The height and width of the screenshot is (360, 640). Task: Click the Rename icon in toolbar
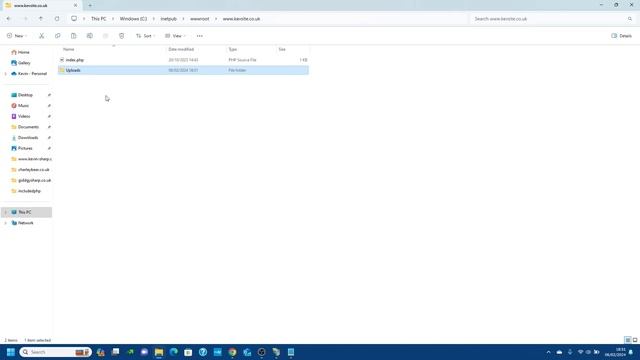[90, 36]
